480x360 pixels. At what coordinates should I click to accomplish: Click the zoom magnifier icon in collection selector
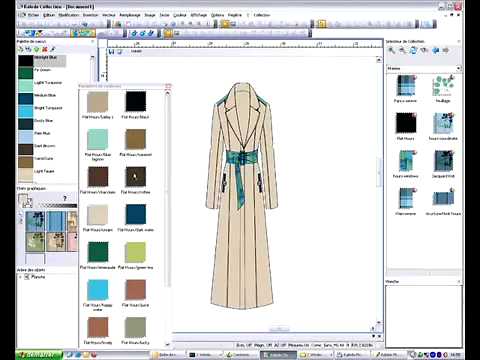tap(392, 50)
